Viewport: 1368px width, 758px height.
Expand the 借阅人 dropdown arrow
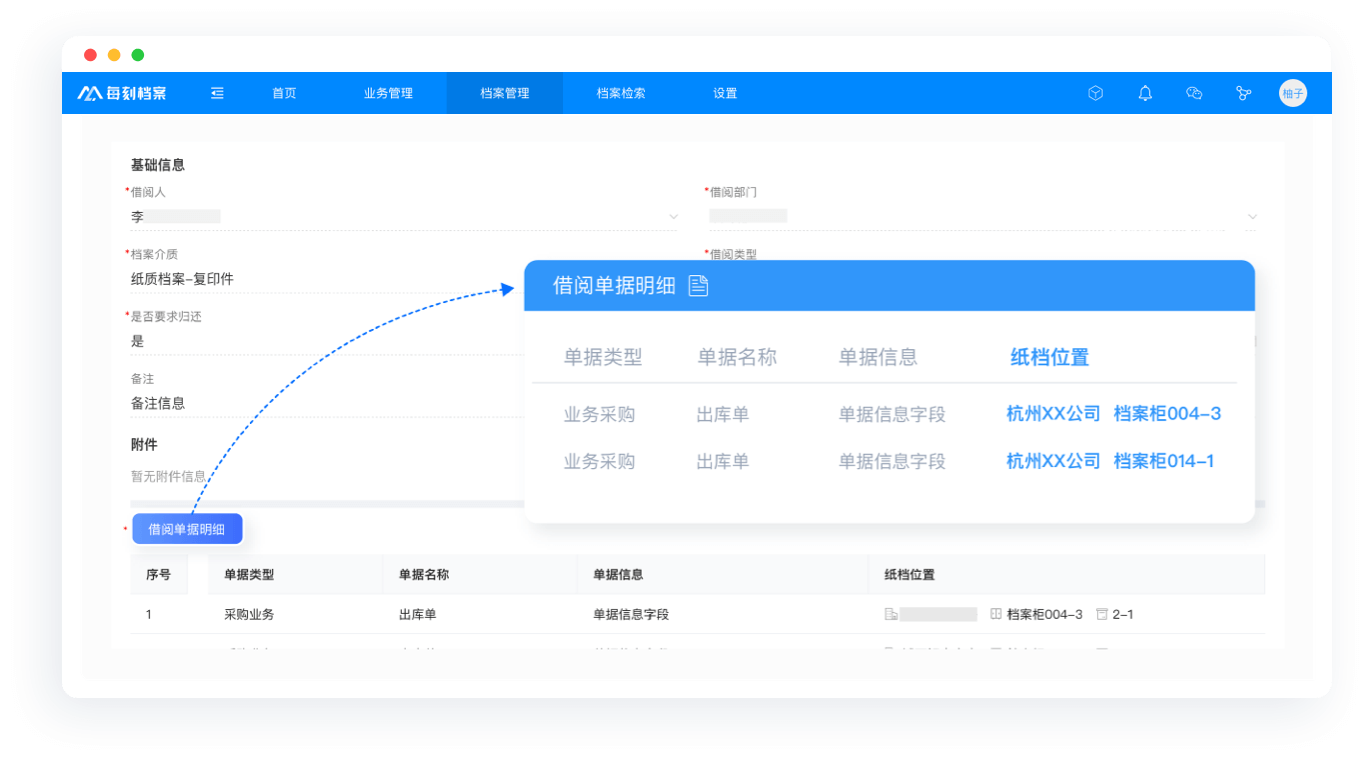pos(673,217)
